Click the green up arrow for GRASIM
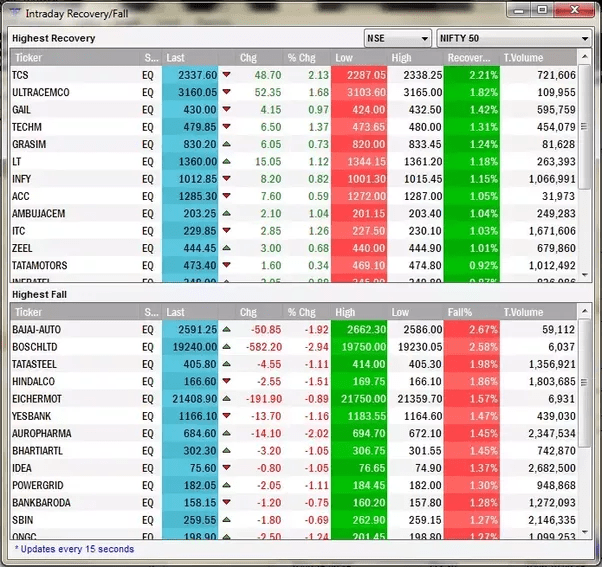Image resolution: width=602 pixels, height=567 pixels. tap(227, 144)
